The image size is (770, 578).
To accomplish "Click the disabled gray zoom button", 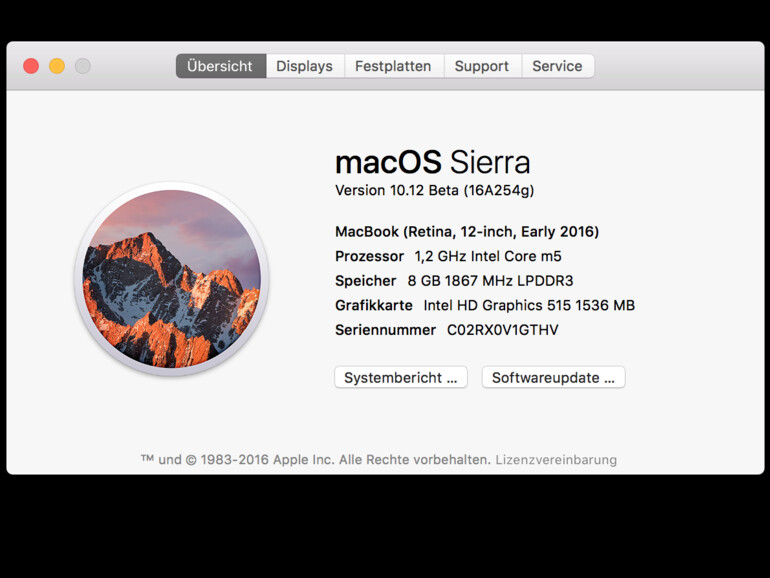I will (83, 66).
